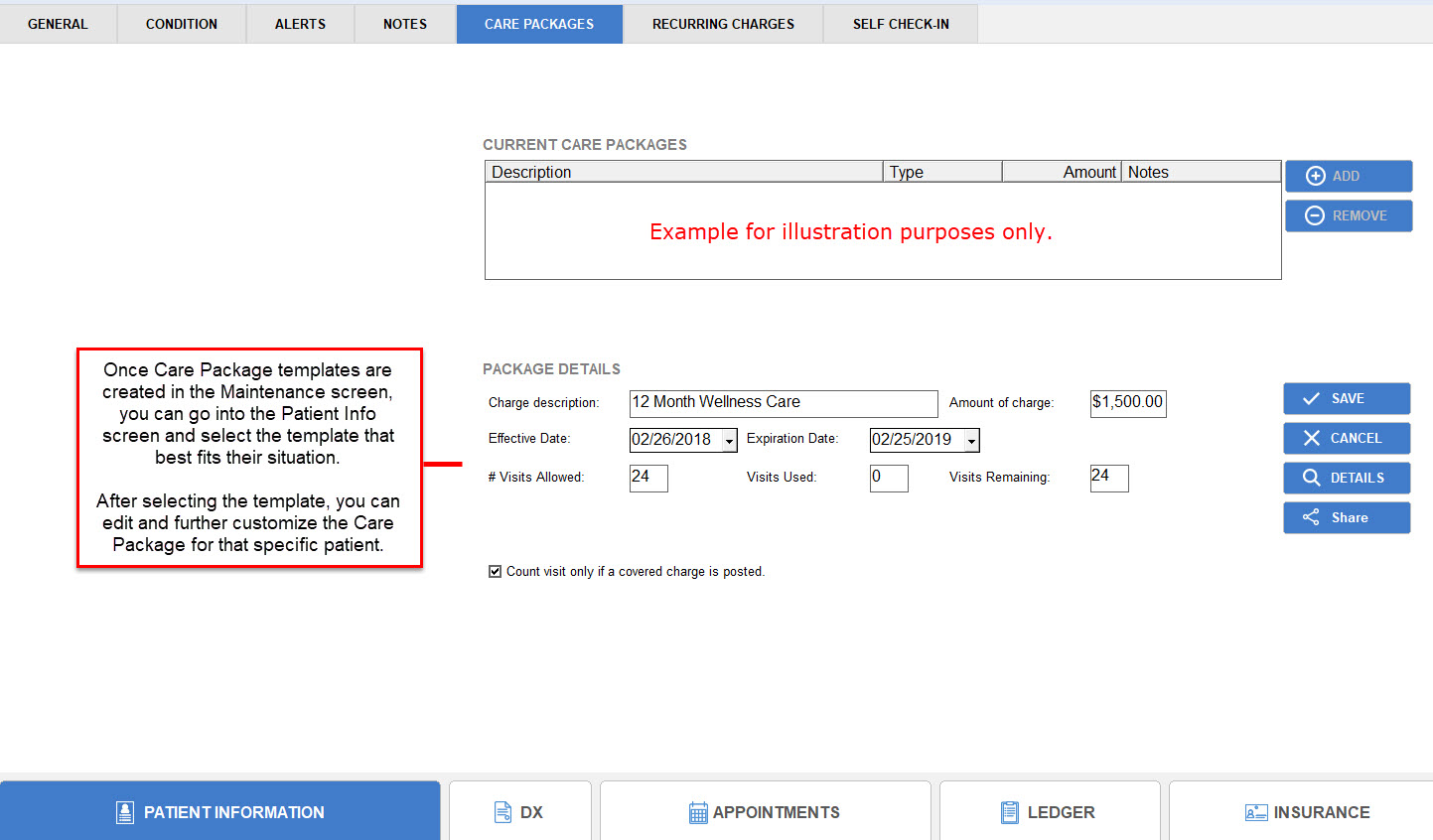This screenshot has width=1433, height=840.
Task: Open the ALERTS tab
Action: tap(300, 24)
